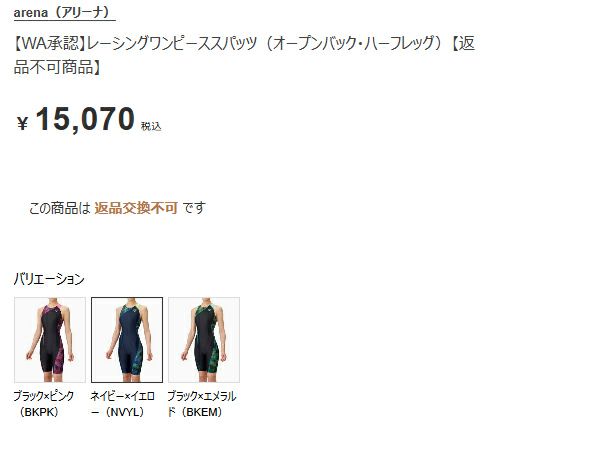600x450 pixels.
Task: Click the レーシングワンピーススパッツ product title
Action: (x=171, y=43)
